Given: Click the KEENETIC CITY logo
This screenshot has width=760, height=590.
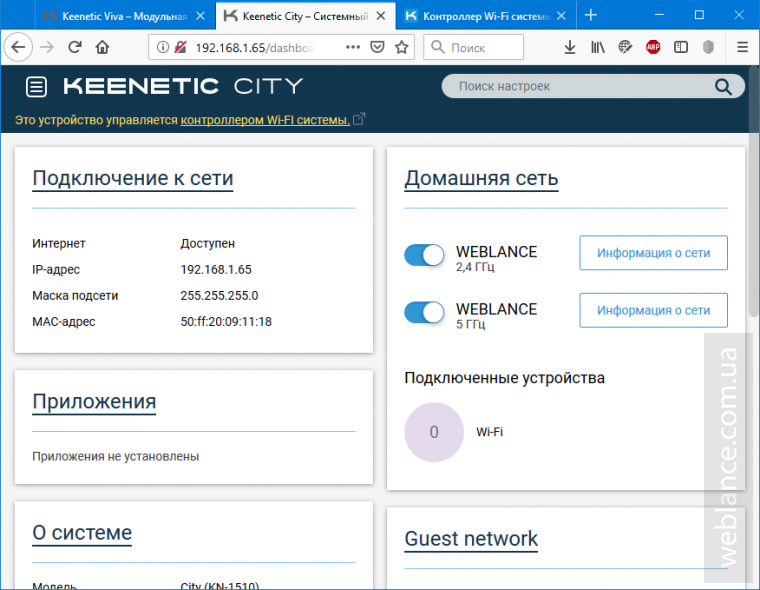Looking at the screenshot, I should [183, 86].
